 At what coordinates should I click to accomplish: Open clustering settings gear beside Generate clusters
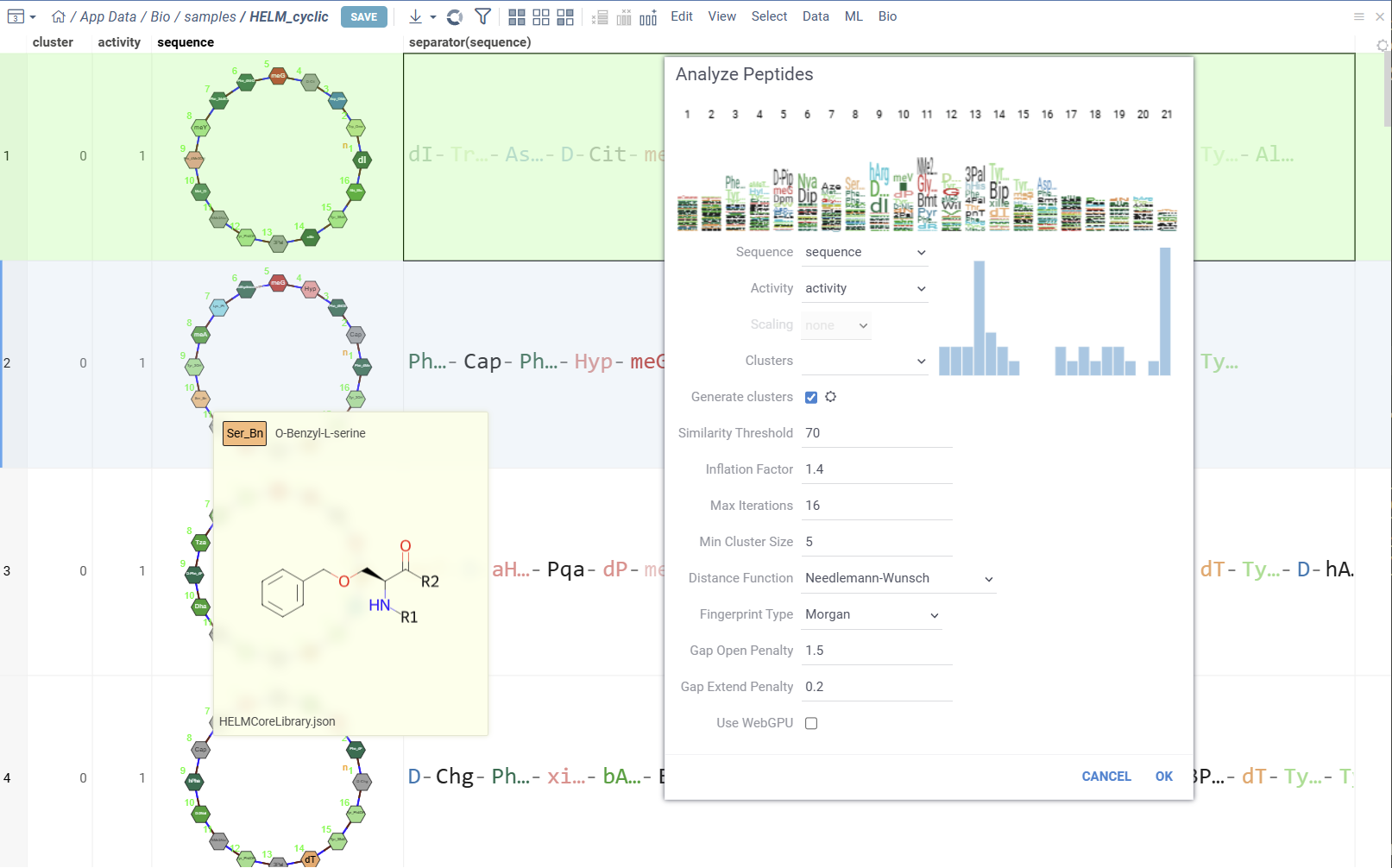click(830, 397)
